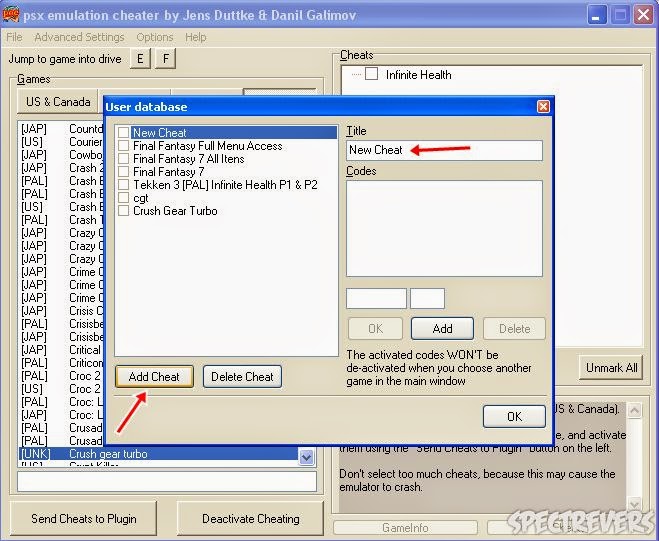Screen dimensions: 659x541
Task: Click the GameInfo button
Action: coord(405,528)
